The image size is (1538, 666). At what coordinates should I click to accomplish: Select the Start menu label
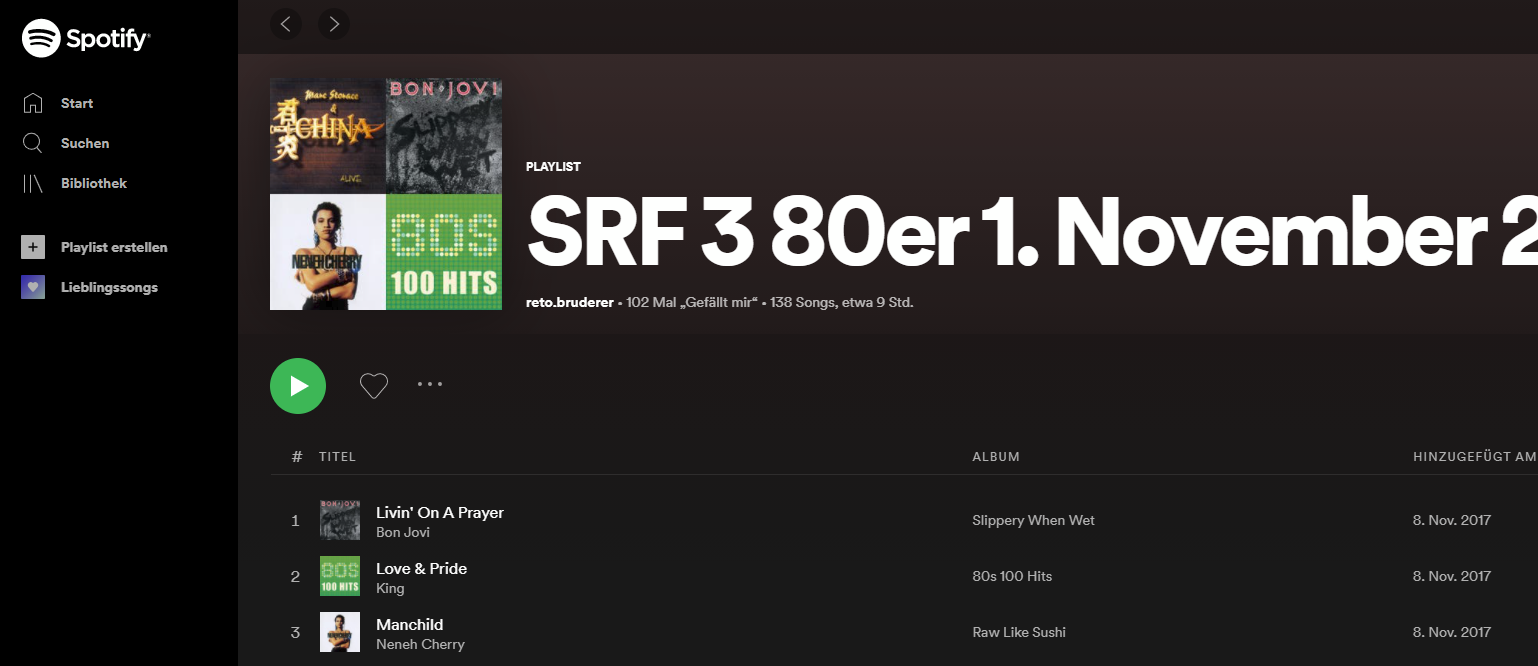pos(77,103)
